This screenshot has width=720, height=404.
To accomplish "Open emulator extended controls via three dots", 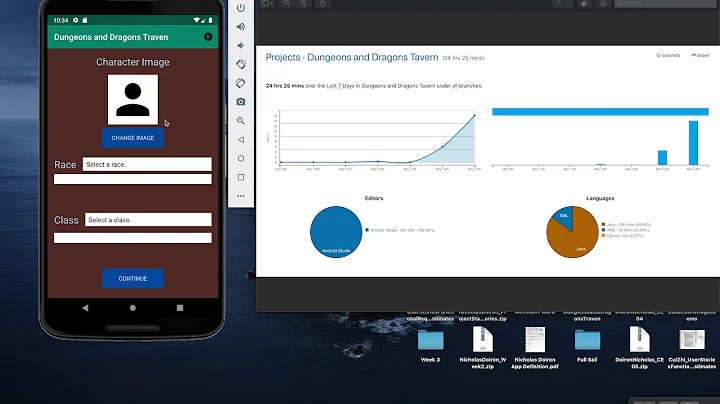I will 241,196.
